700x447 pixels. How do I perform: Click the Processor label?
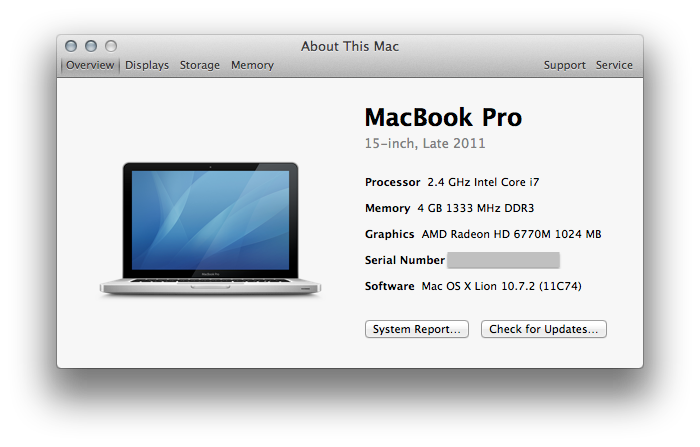pyautogui.click(x=392, y=182)
